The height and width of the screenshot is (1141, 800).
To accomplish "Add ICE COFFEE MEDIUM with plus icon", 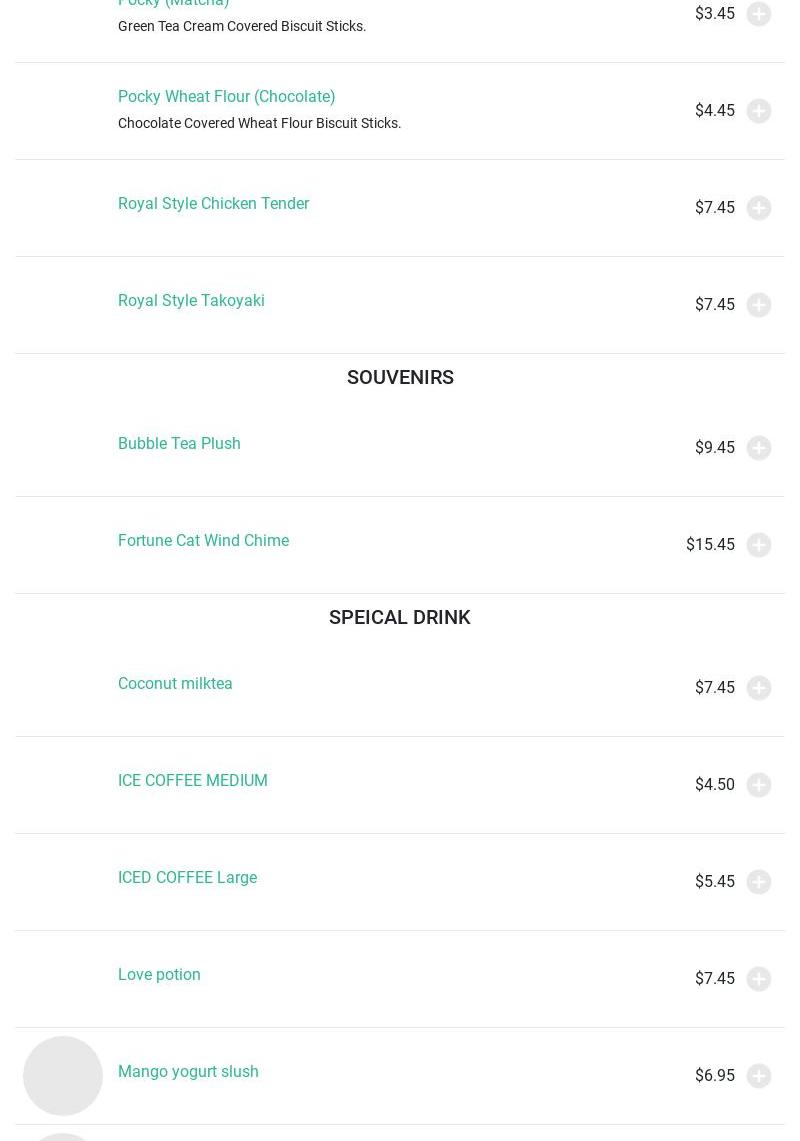I will (759, 785).
